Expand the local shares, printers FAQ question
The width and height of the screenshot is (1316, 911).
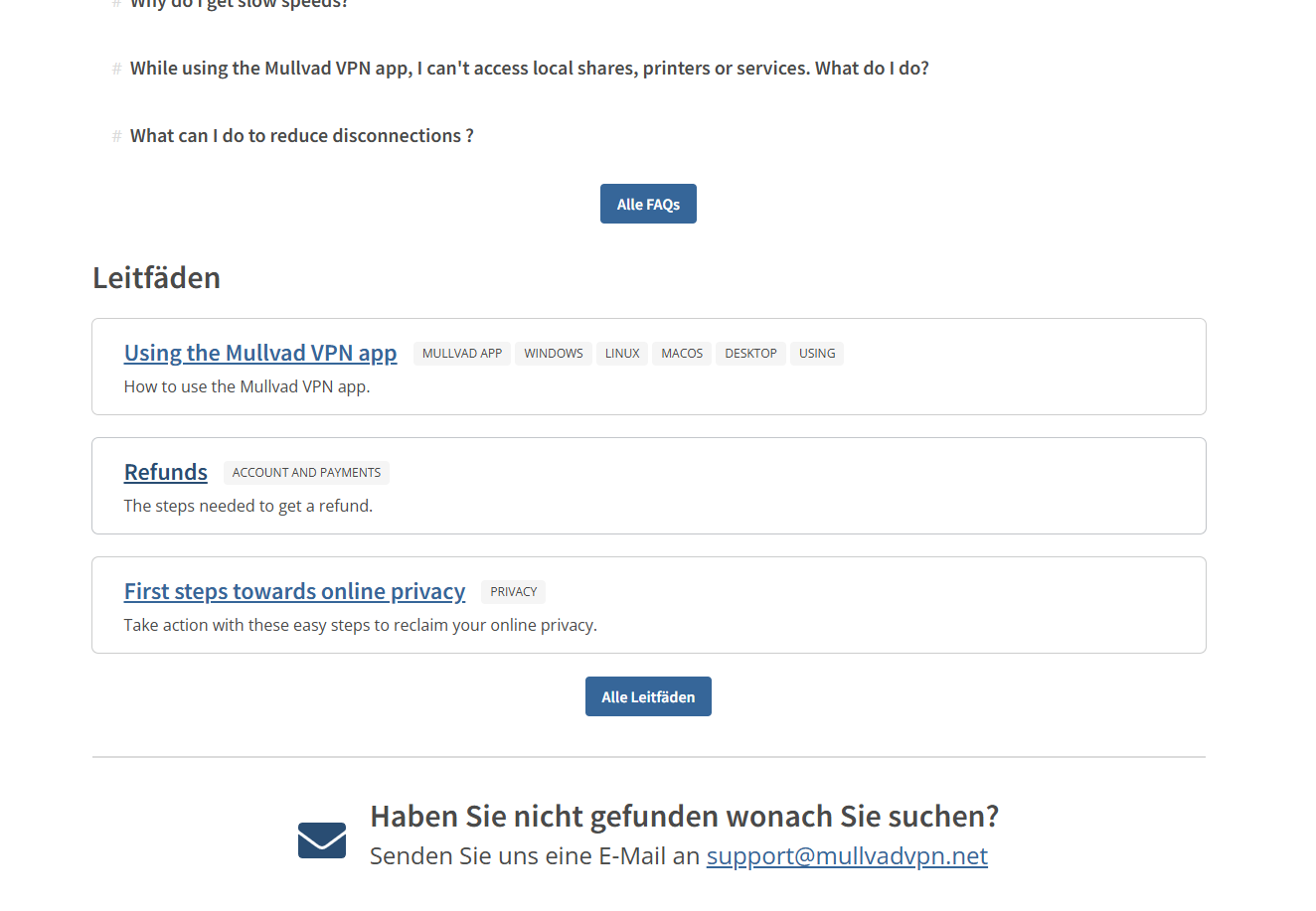529,69
